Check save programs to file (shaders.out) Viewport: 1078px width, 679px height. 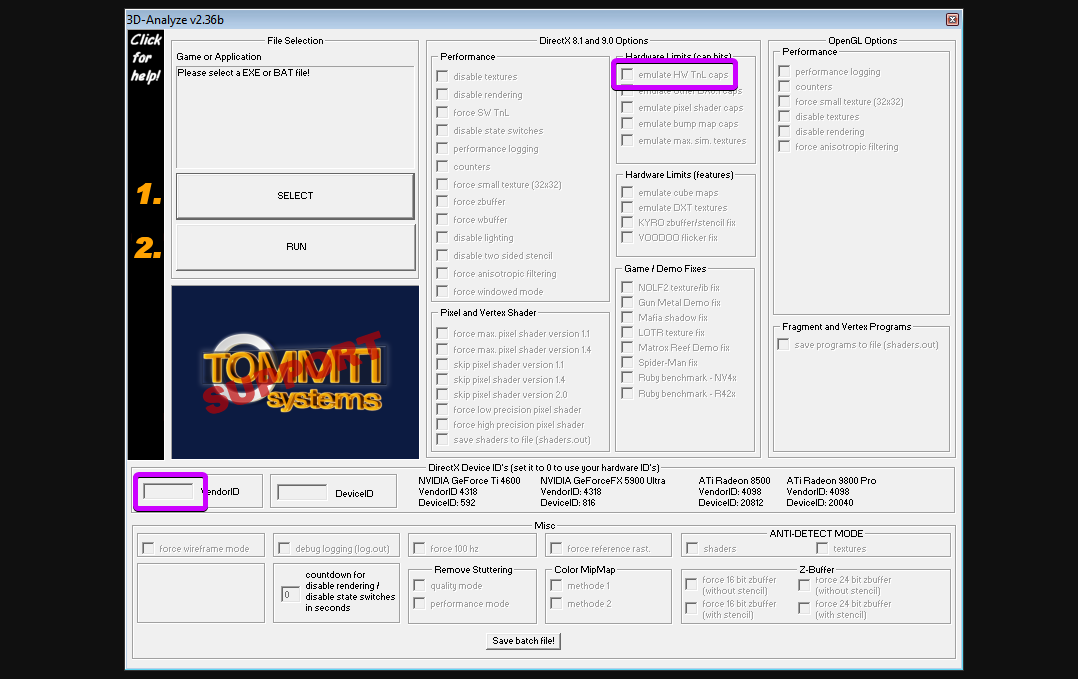pos(784,344)
